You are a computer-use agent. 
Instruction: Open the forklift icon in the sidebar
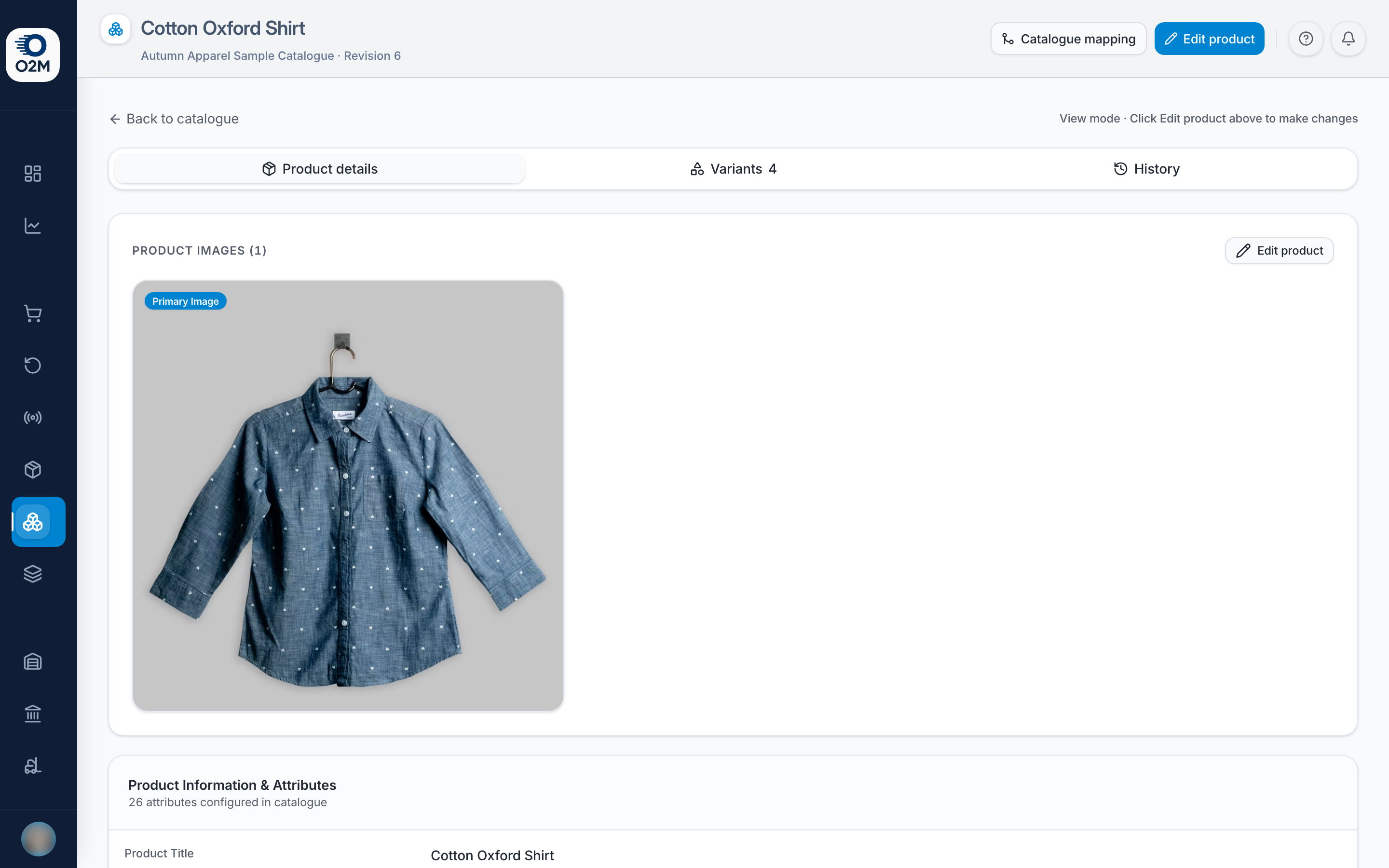33,766
